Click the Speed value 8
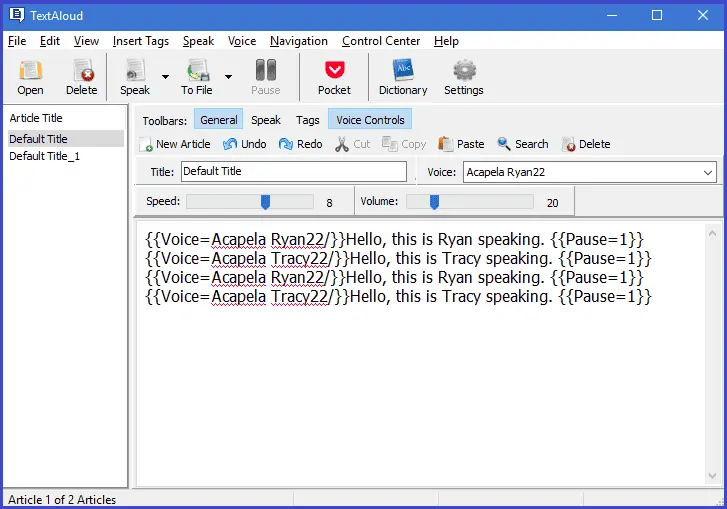 coord(329,203)
